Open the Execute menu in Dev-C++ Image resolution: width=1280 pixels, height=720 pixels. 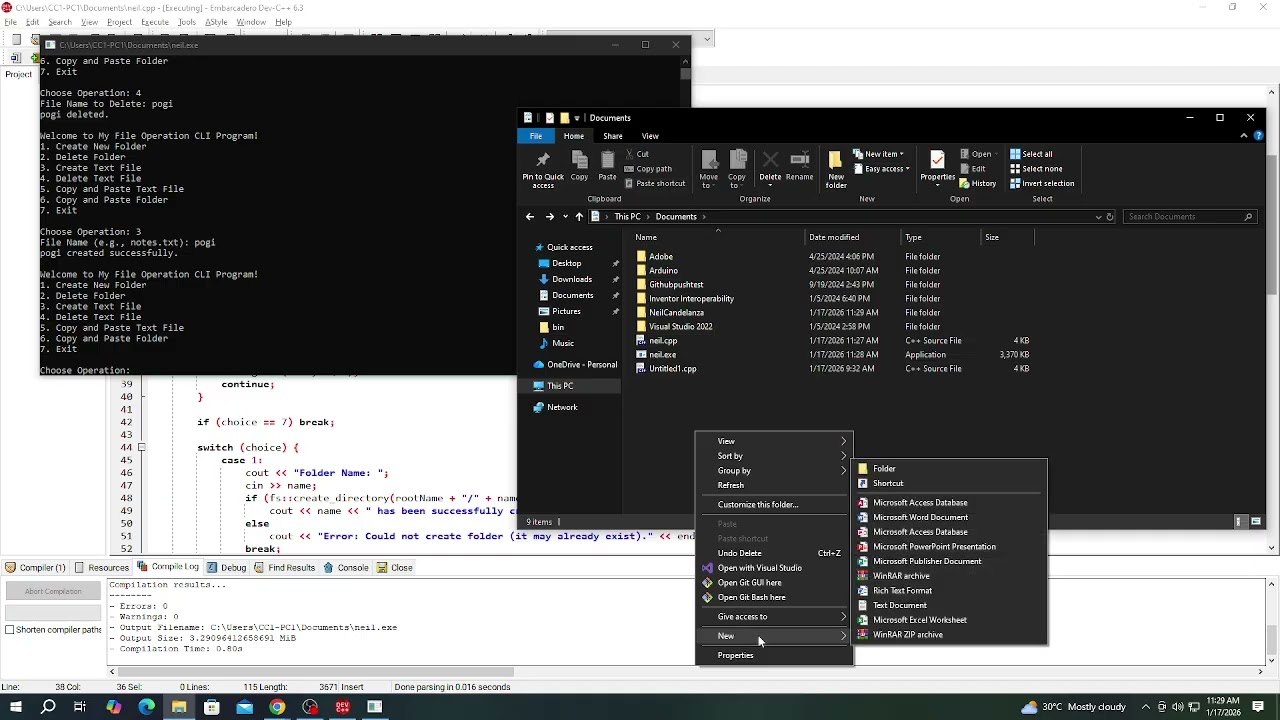click(x=155, y=22)
